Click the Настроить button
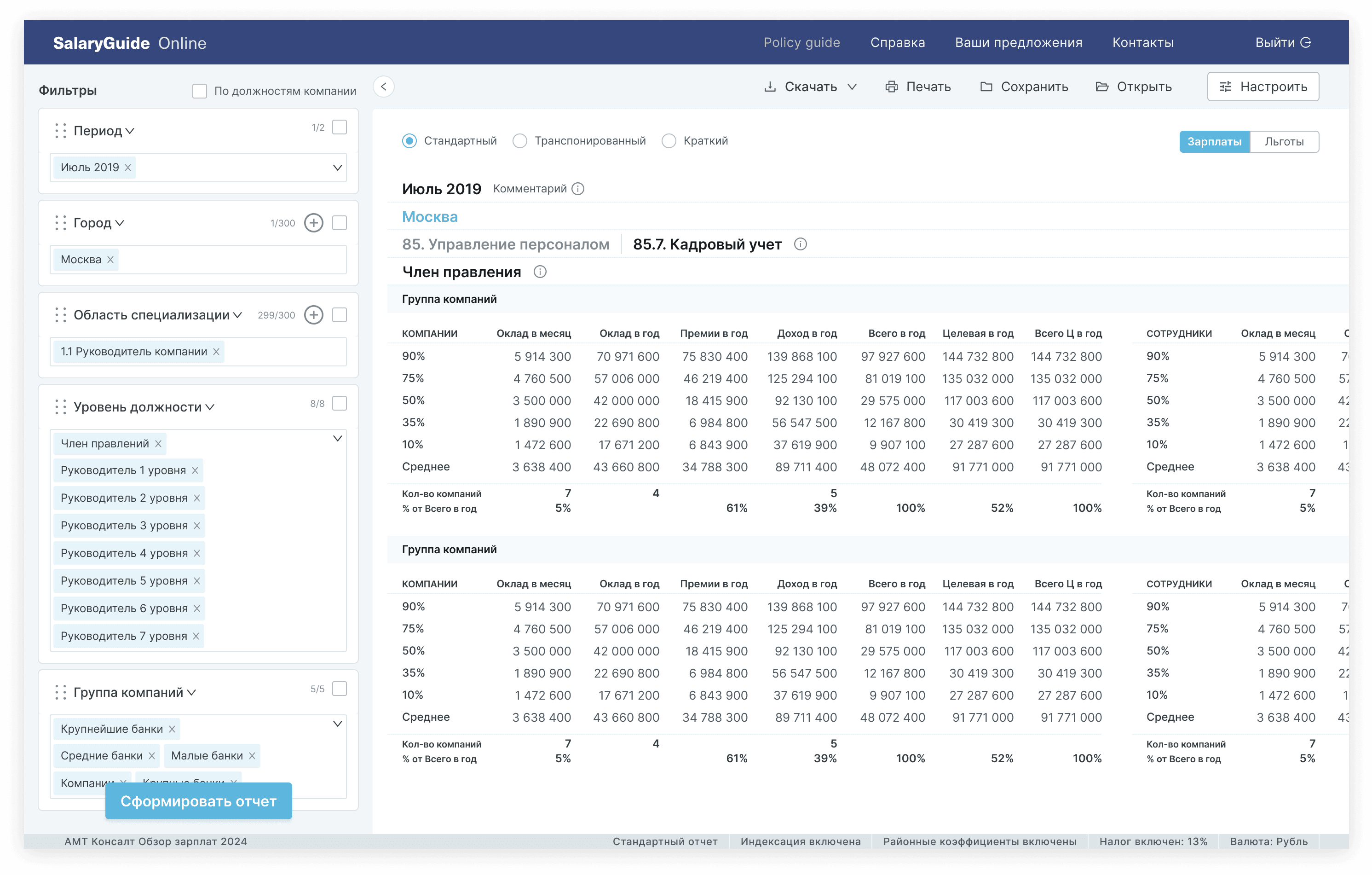Viewport: 1372px width, 875px height. (x=1262, y=87)
